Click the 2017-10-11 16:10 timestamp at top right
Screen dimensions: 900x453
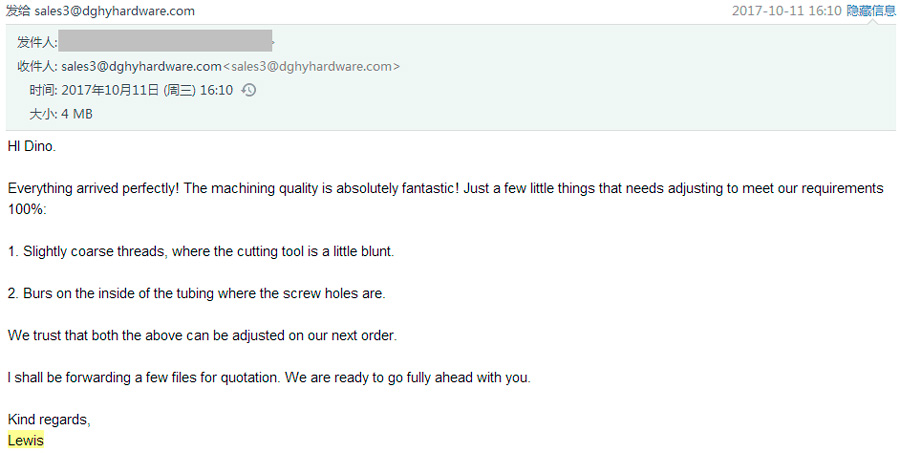786,11
